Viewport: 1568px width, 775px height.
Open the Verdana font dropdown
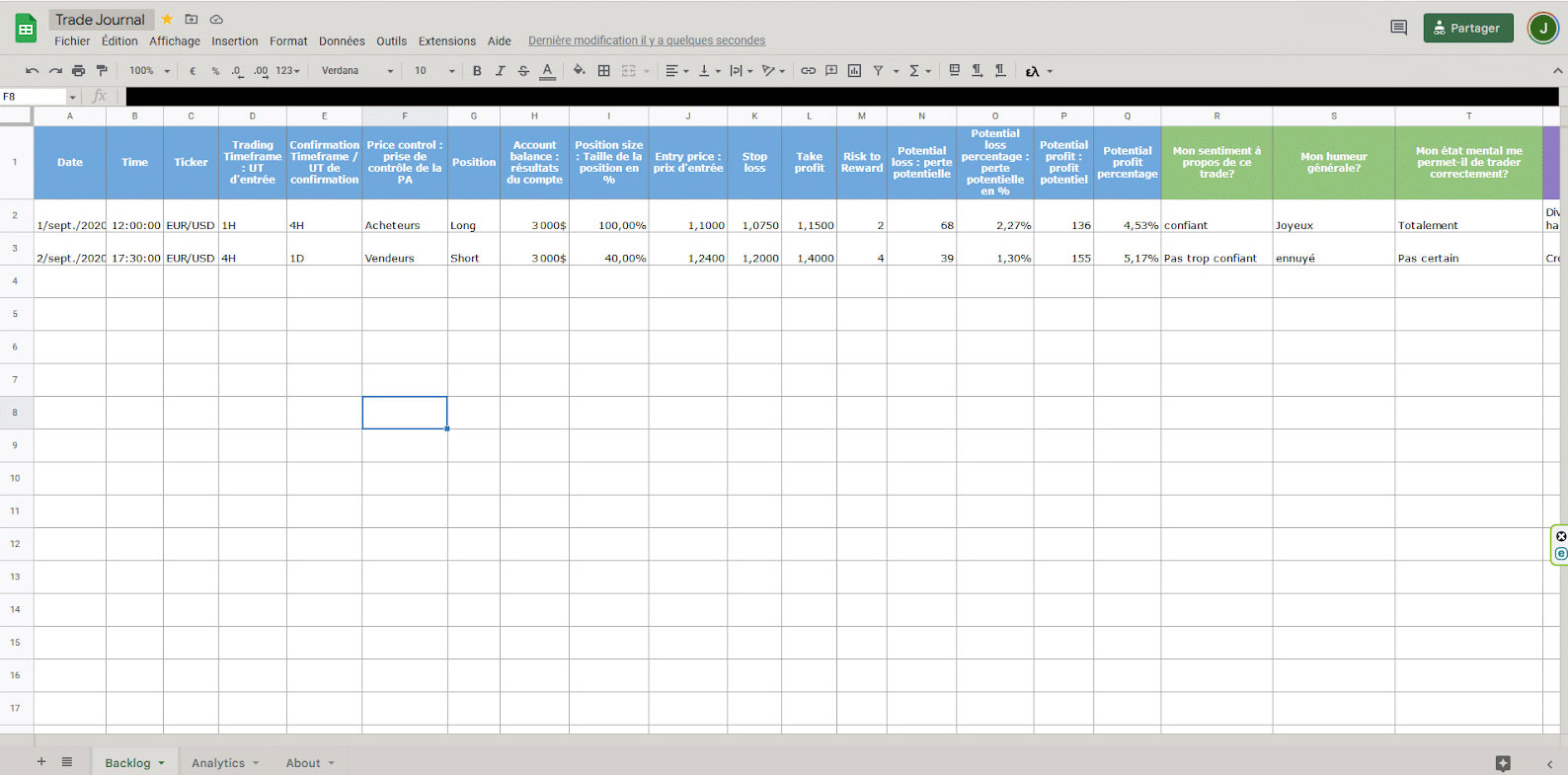coord(357,71)
